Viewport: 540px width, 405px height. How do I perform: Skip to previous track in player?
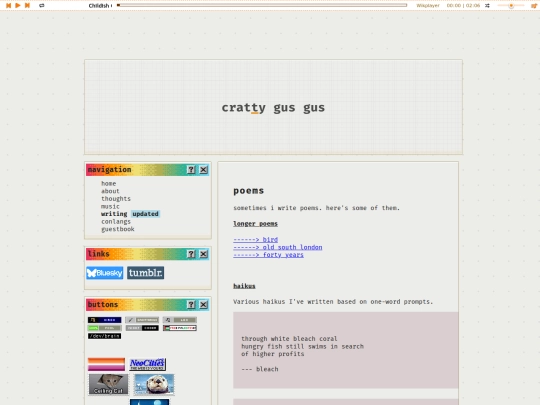(x=9, y=6)
